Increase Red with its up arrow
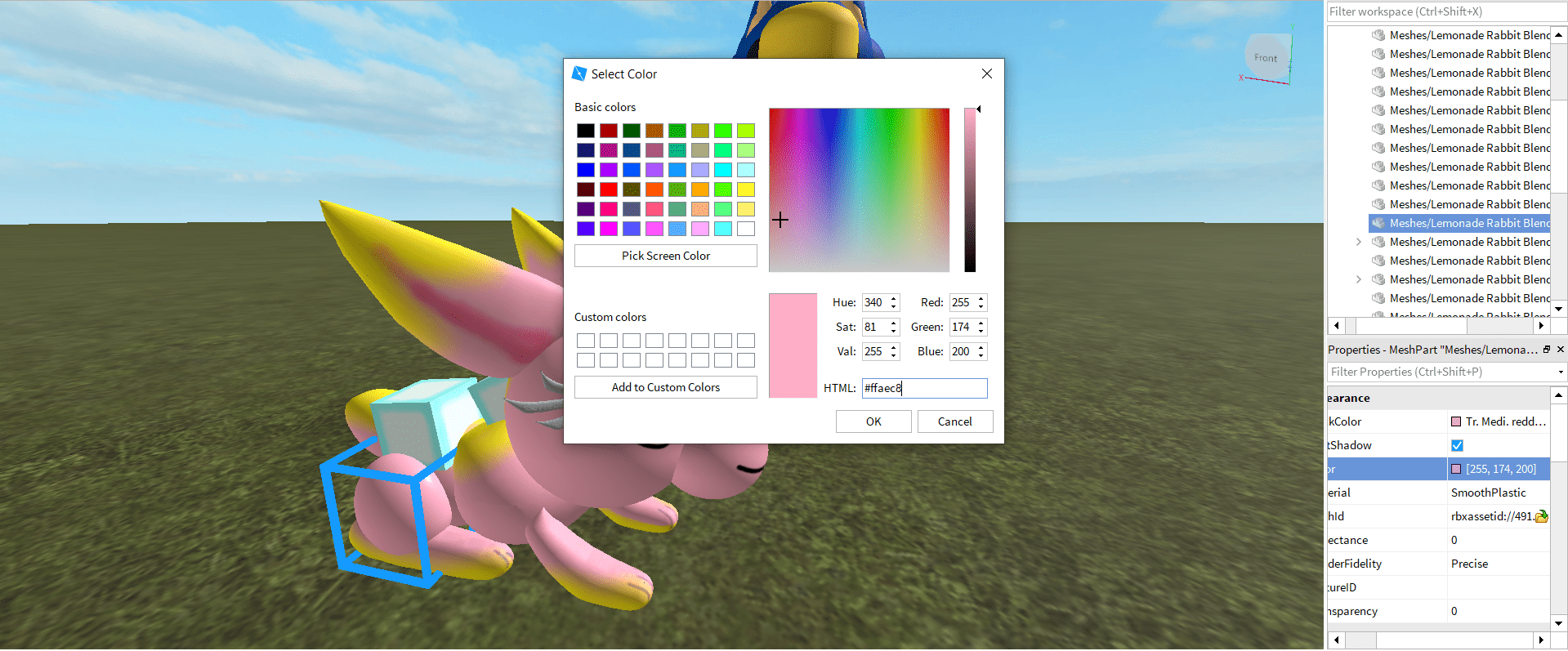This screenshot has width=1568, height=651. click(x=981, y=298)
